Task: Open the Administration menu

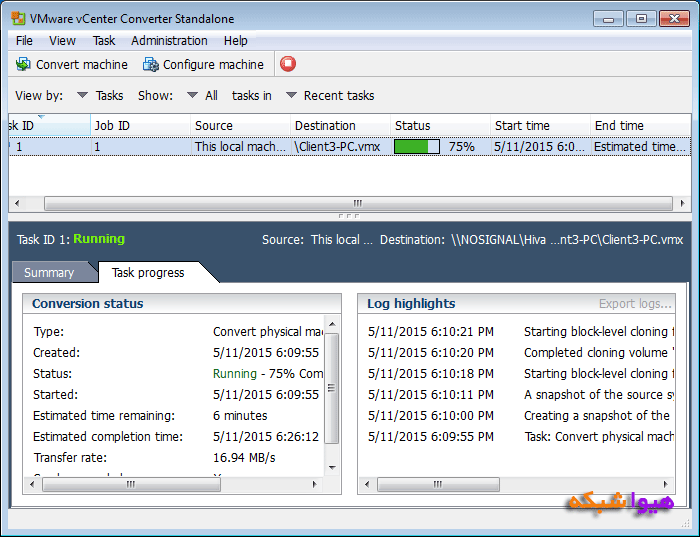Action: [x=169, y=41]
